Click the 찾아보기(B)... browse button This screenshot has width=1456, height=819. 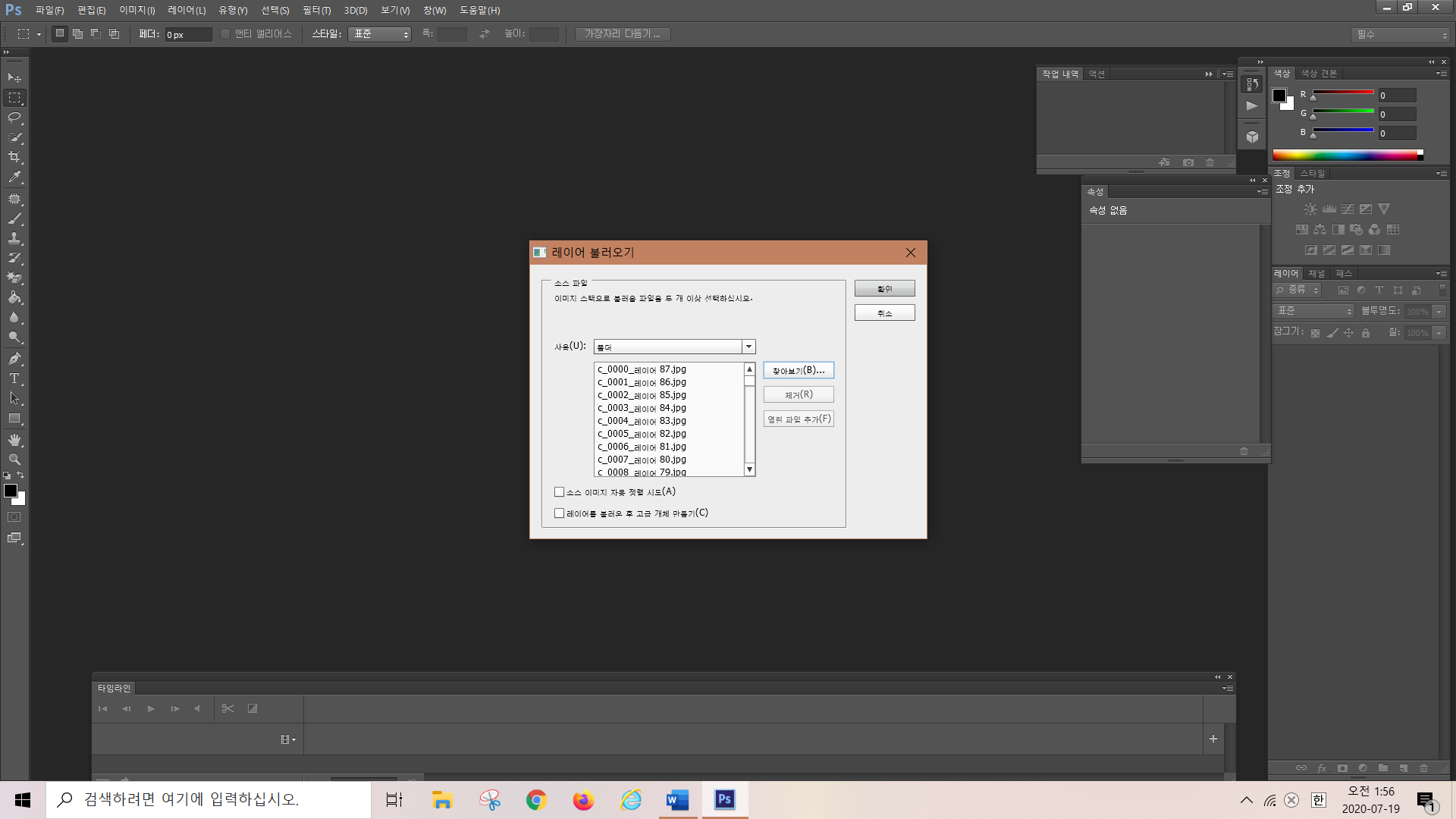pyautogui.click(x=799, y=370)
